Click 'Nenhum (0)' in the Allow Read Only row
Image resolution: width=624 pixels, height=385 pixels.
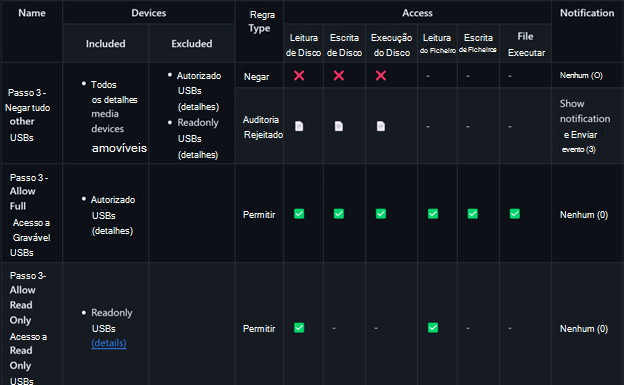click(x=584, y=328)
